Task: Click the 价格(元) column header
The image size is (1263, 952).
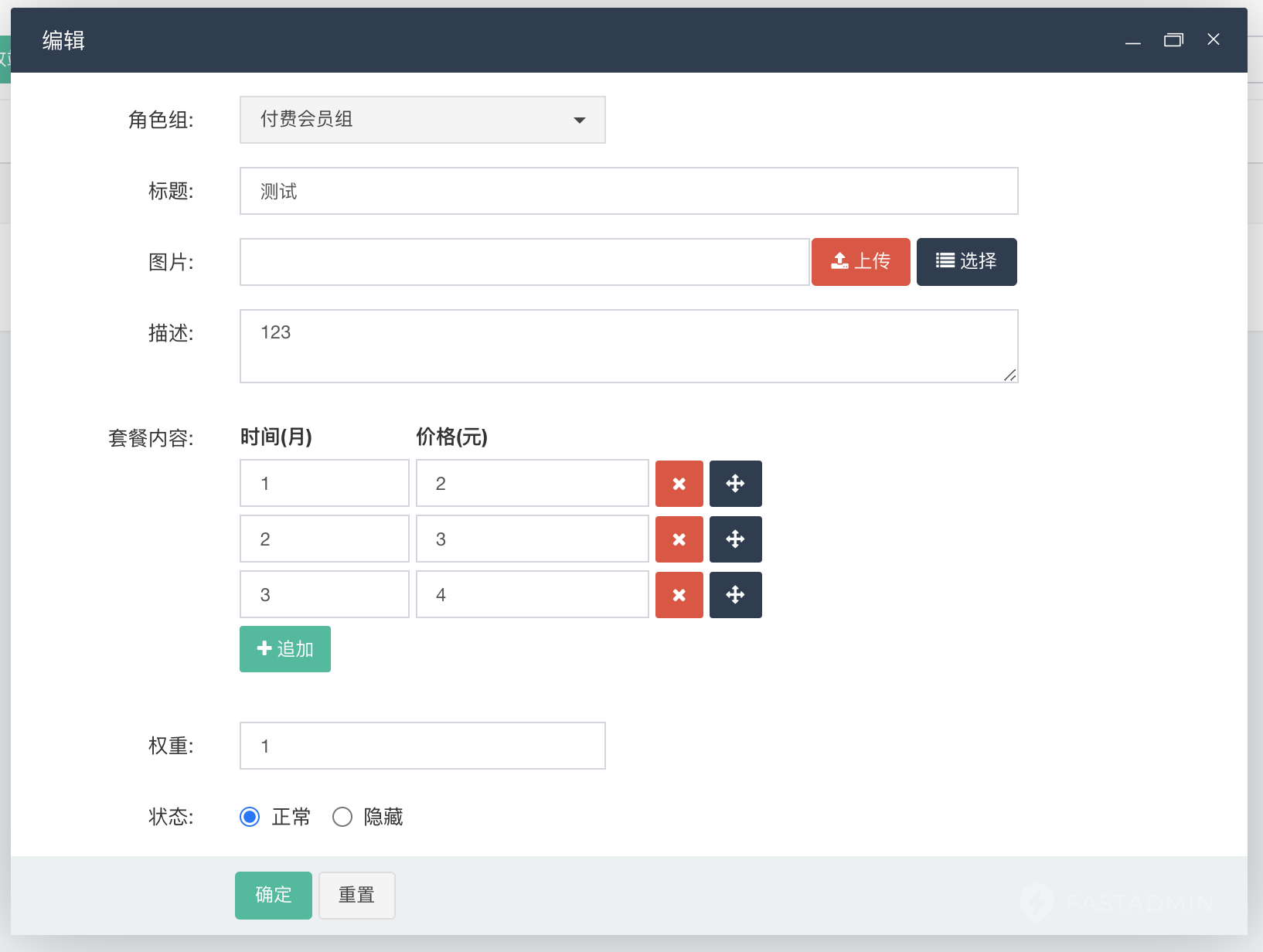Action: click(x=451, y=437)
